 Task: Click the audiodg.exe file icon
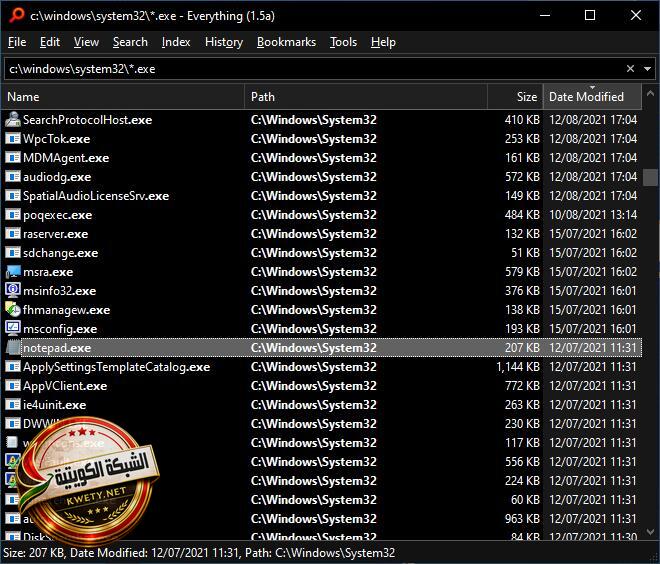click(x=13, y=177)
